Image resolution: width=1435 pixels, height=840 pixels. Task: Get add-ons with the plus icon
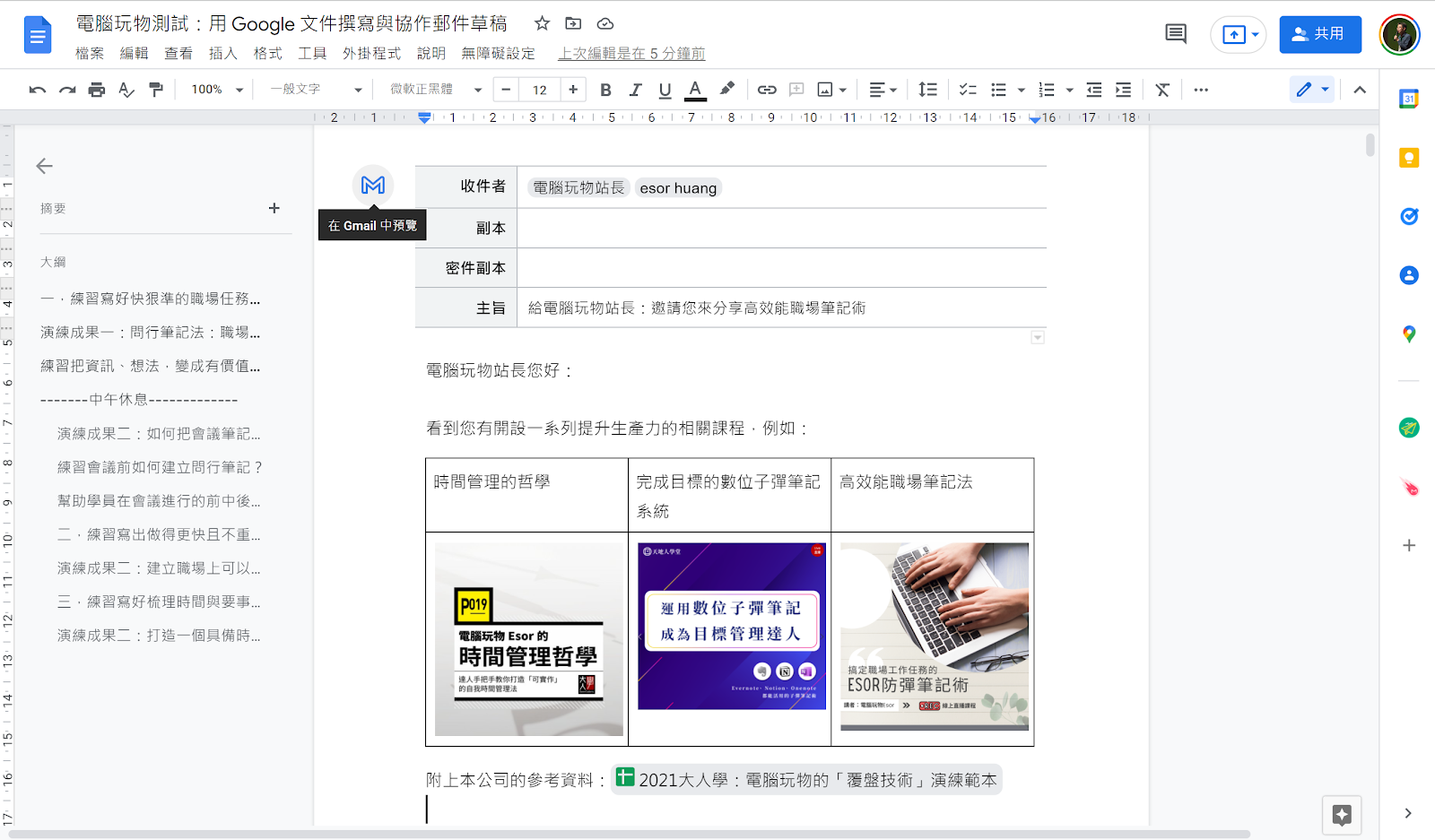[x=1409, y=545]
